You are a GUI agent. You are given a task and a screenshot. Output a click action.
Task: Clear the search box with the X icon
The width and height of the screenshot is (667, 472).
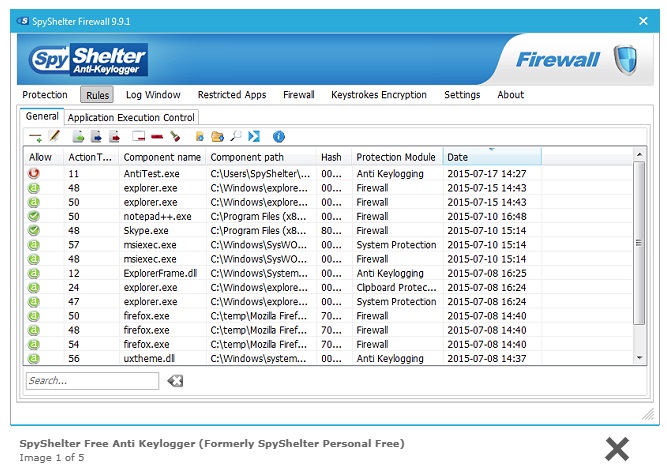[x=175, y=381]
